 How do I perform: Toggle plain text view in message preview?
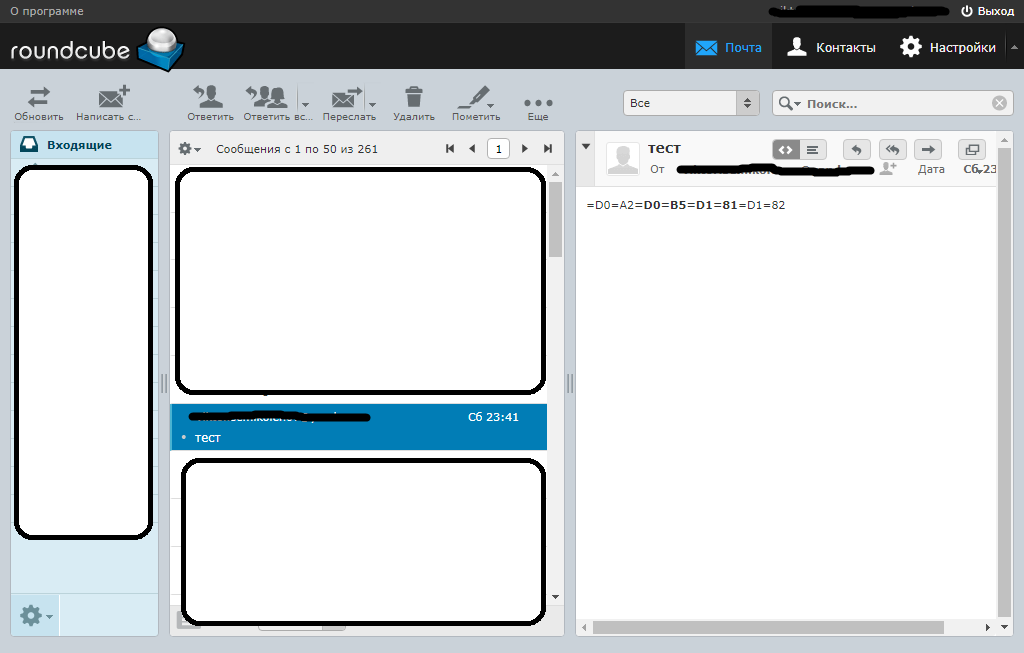[812, 149]
